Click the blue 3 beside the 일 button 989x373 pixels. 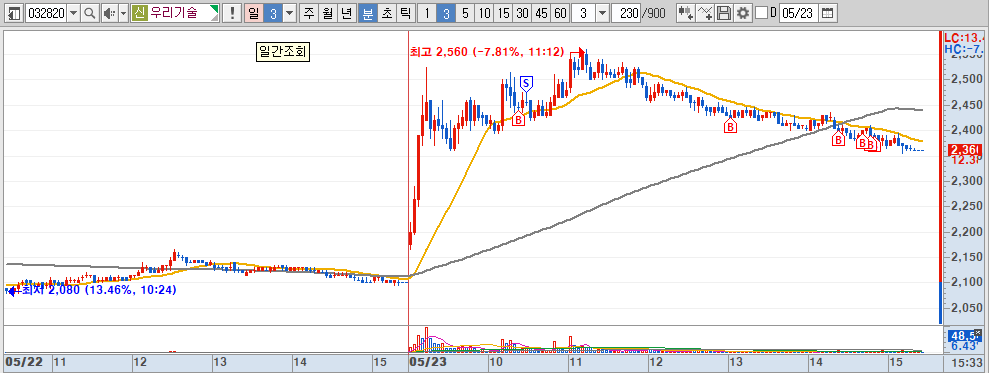pyautogui.click(x=272, y=13)
